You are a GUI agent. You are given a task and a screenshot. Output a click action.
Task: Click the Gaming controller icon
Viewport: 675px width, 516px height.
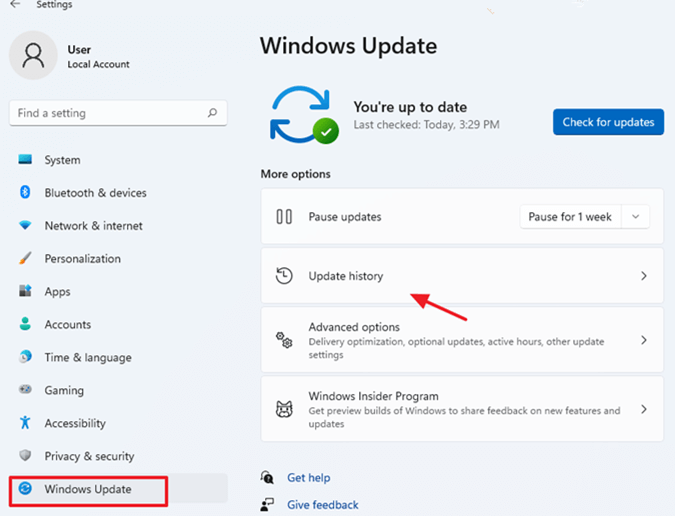[25, 391]
